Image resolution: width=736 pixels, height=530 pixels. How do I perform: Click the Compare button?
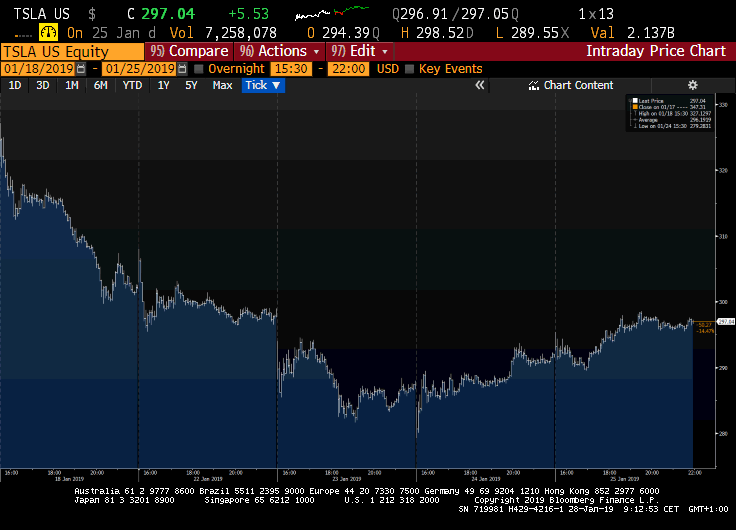tap(189, 51)
